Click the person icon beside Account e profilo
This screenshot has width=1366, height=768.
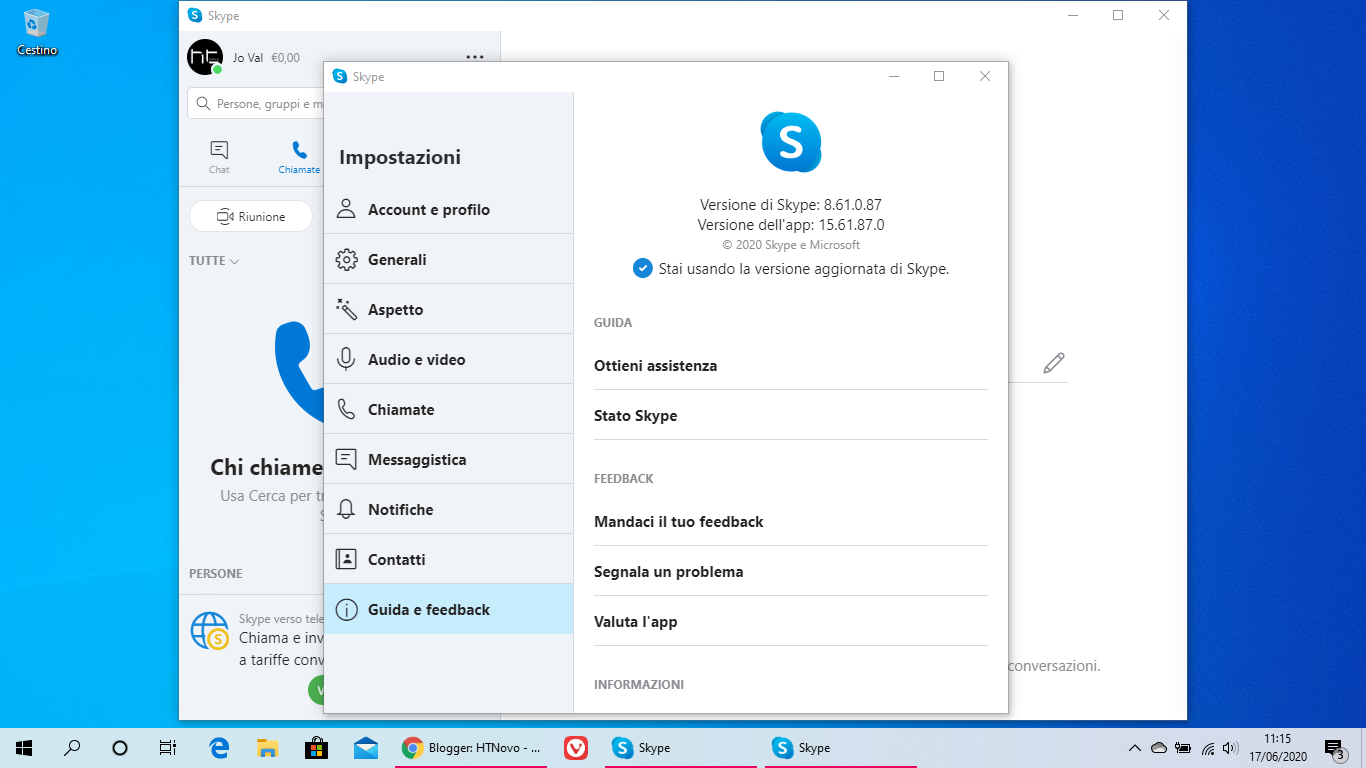point(346,209)
